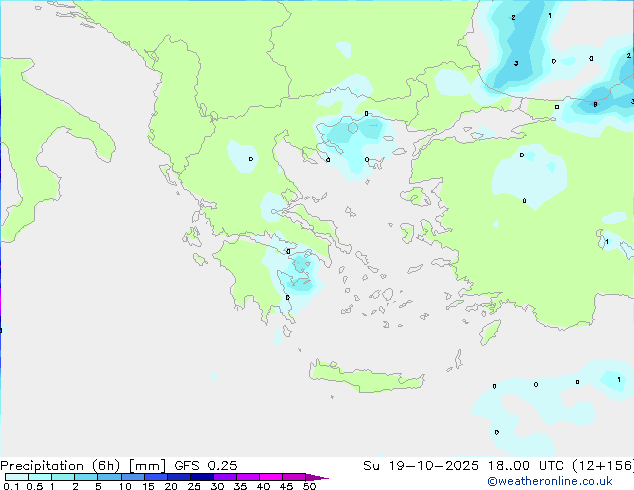Viewport: 634px width, 490px height.
Task: Pick the 2–5 mm legend color swatch
Action: [86, 477]
